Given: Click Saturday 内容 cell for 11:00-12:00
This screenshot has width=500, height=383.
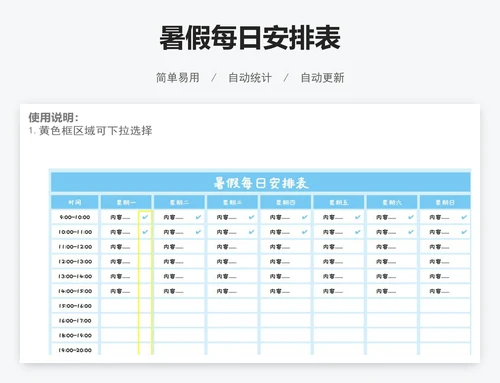Looking at the screenshot, I should click(x=386, y=247).
